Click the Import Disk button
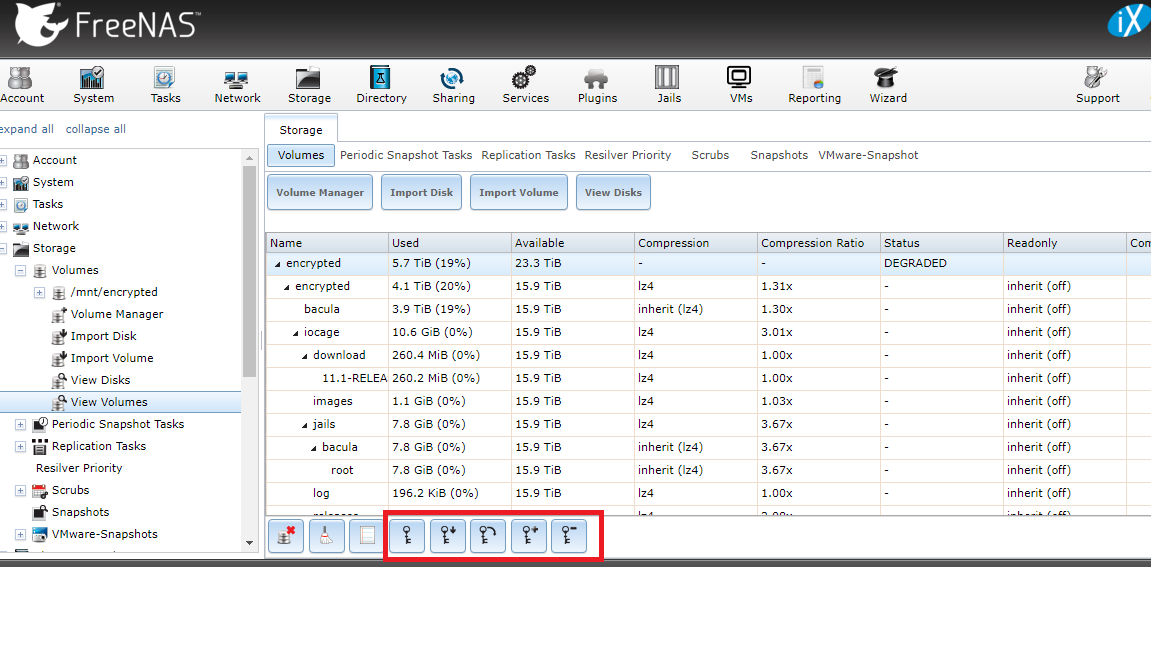The width and height of the screenshot is (1152, 648). pos(421,192)
